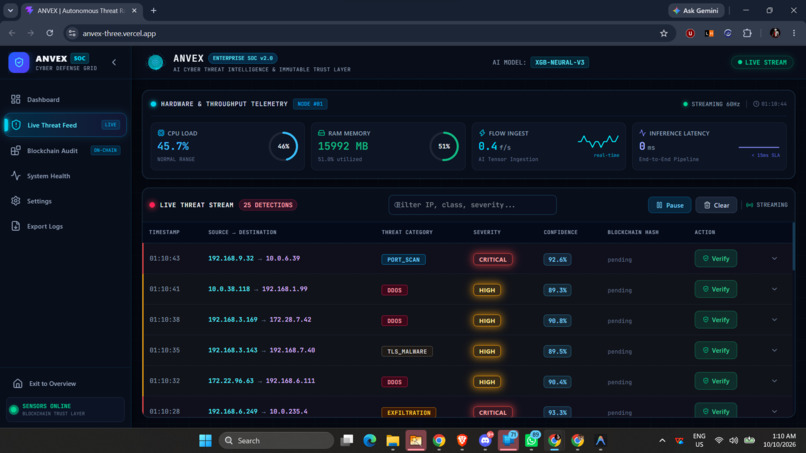Click the Sensors Online status badge
806x453 pixels.
(x=65, y=410)
